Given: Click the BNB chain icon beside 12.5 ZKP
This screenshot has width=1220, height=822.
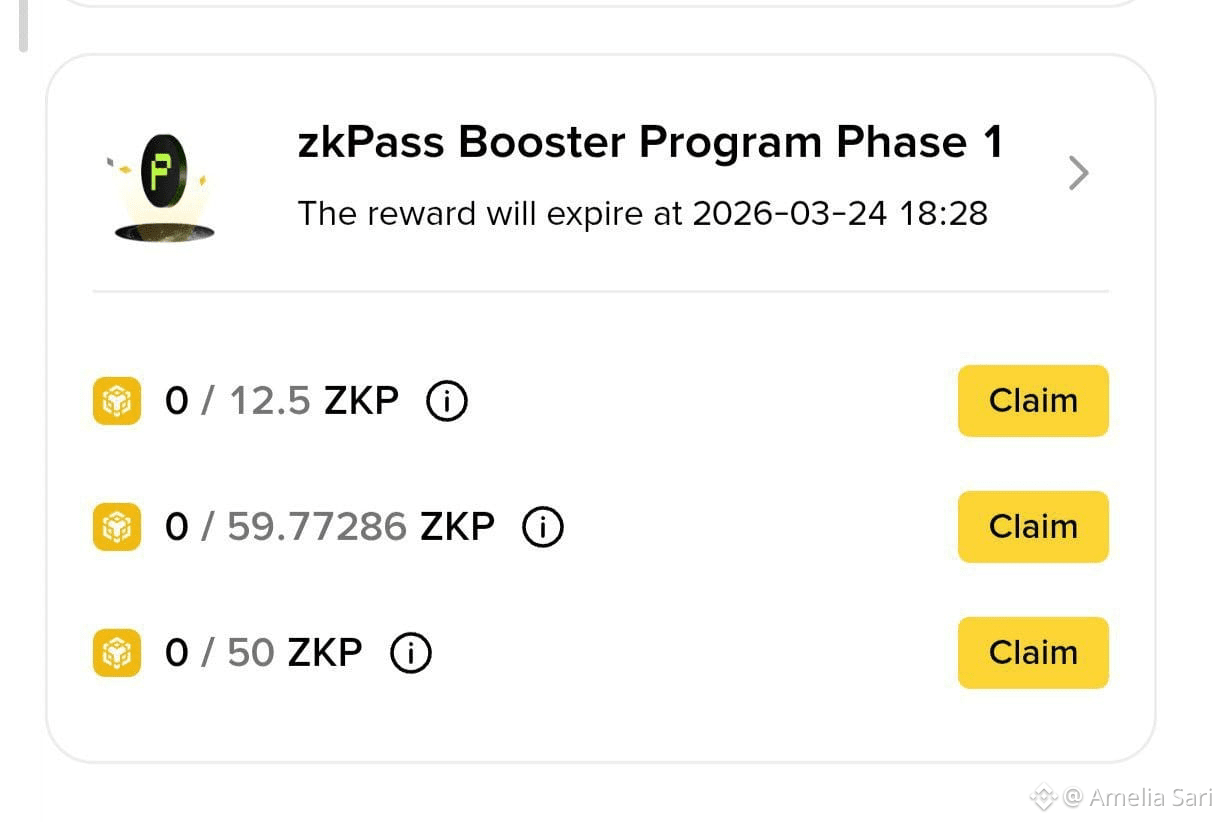Looking at the screenshot, I should 117,401.
